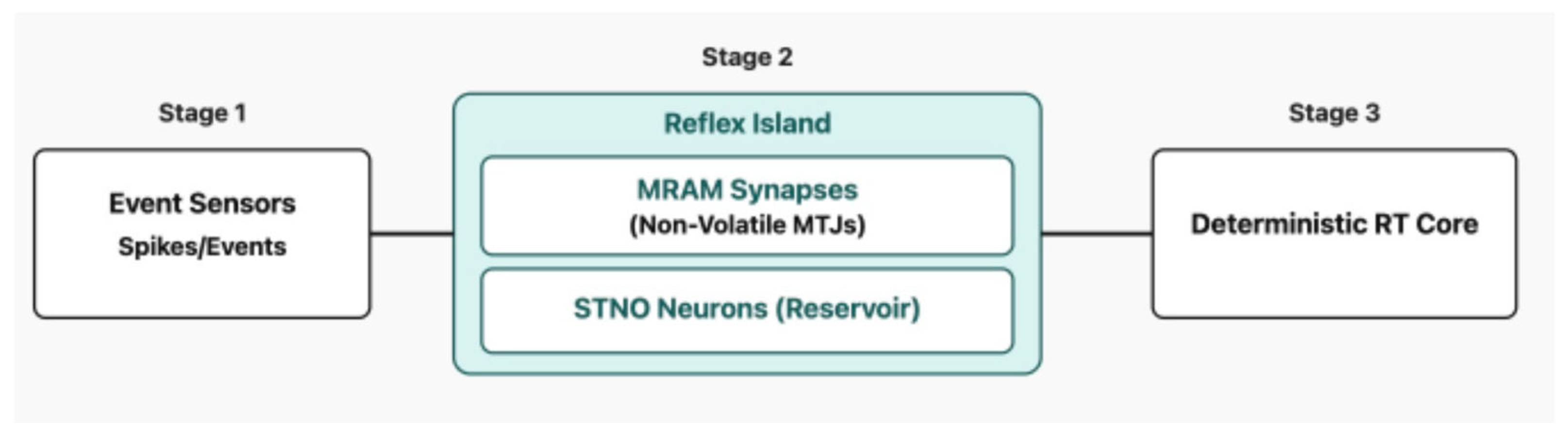This screenshot has width=1568, height=436.
Task: Click the Deterministic RT Core text
Action: pos(1334,224)
